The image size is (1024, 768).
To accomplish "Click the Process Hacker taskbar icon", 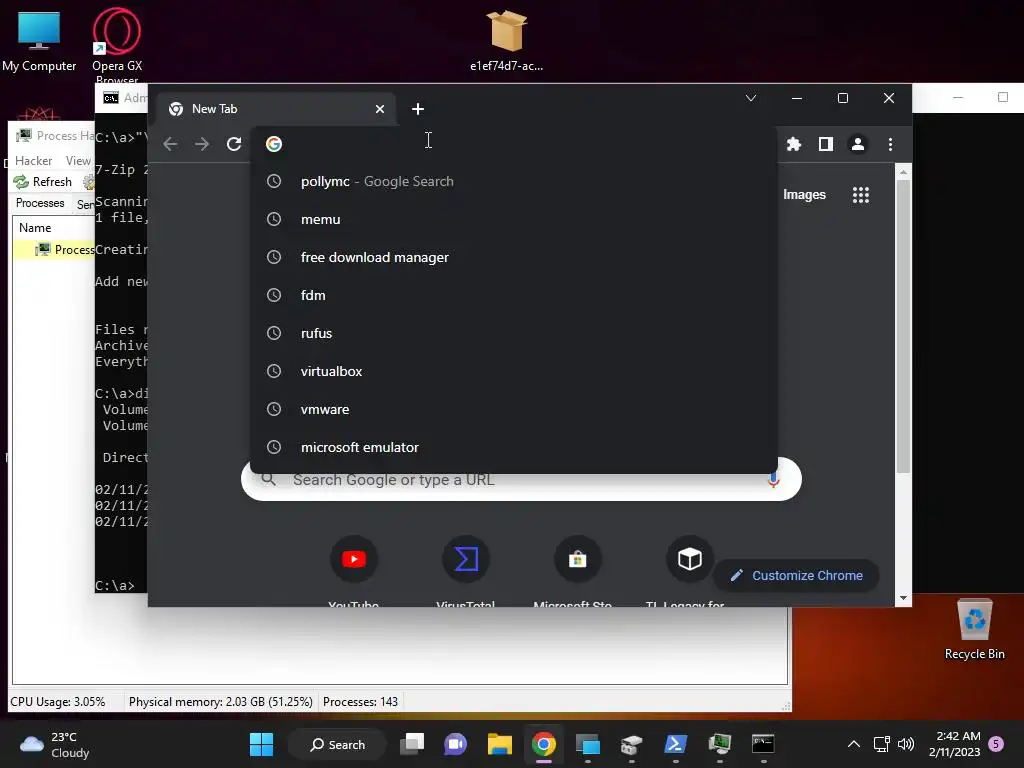I will click(719, 744).
